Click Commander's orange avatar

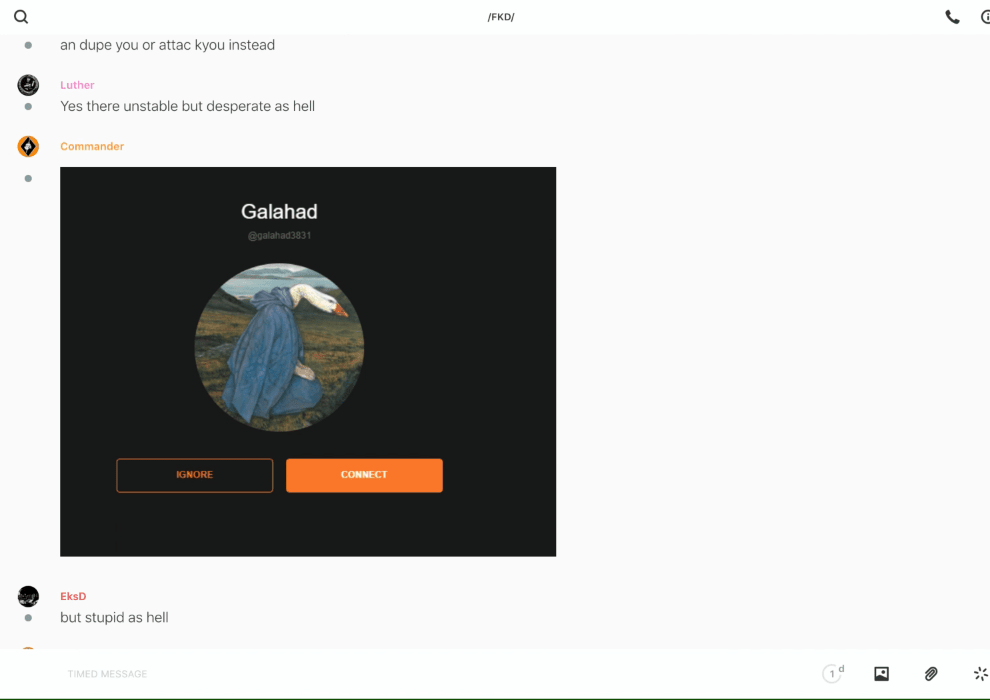pyautogui.click(x=28, y=147)
